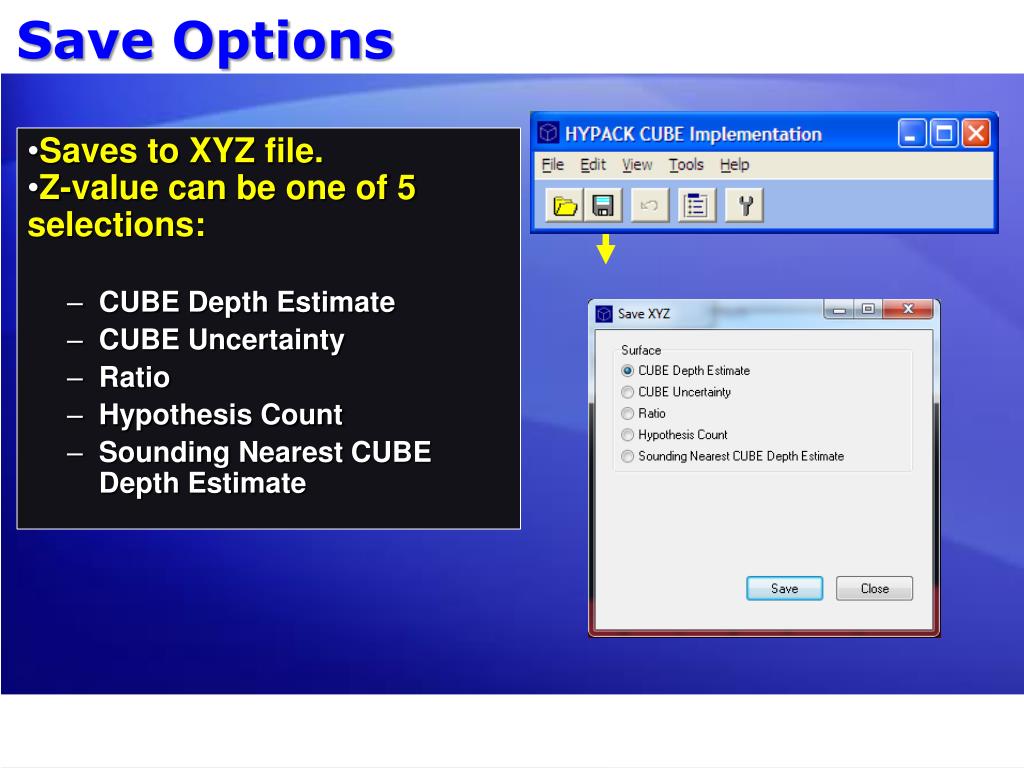This screenshot has width=1024, height=768.
Task: Open the wrench Tools settings icon
Action: pos(744,206)
